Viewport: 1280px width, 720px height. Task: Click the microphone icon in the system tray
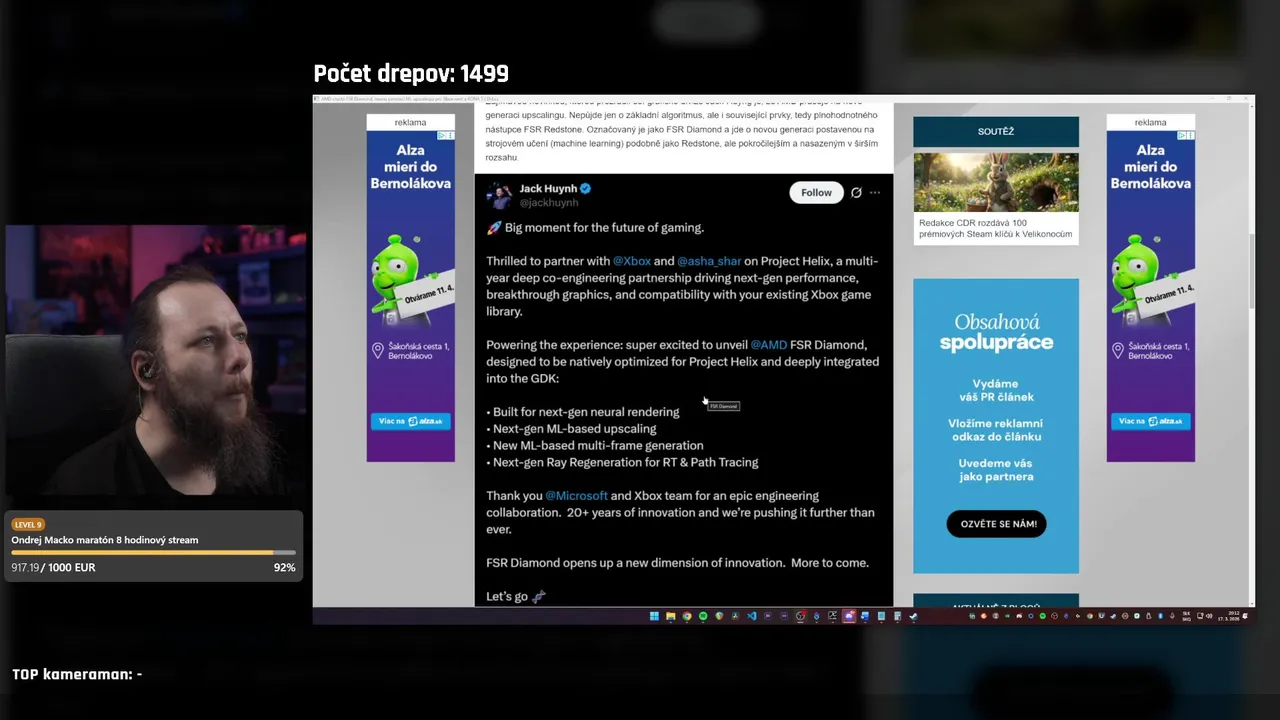(1172, 616)
